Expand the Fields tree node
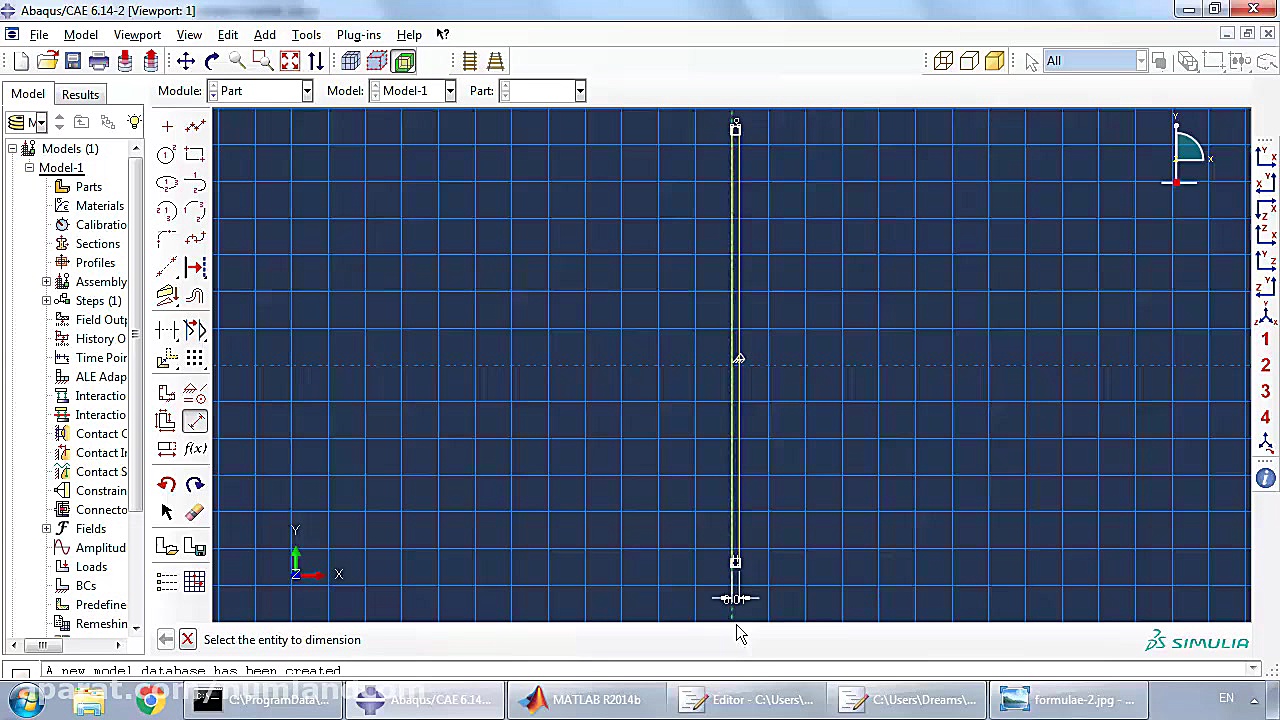This screenshot has height=720, width=1280. [46, 529]
